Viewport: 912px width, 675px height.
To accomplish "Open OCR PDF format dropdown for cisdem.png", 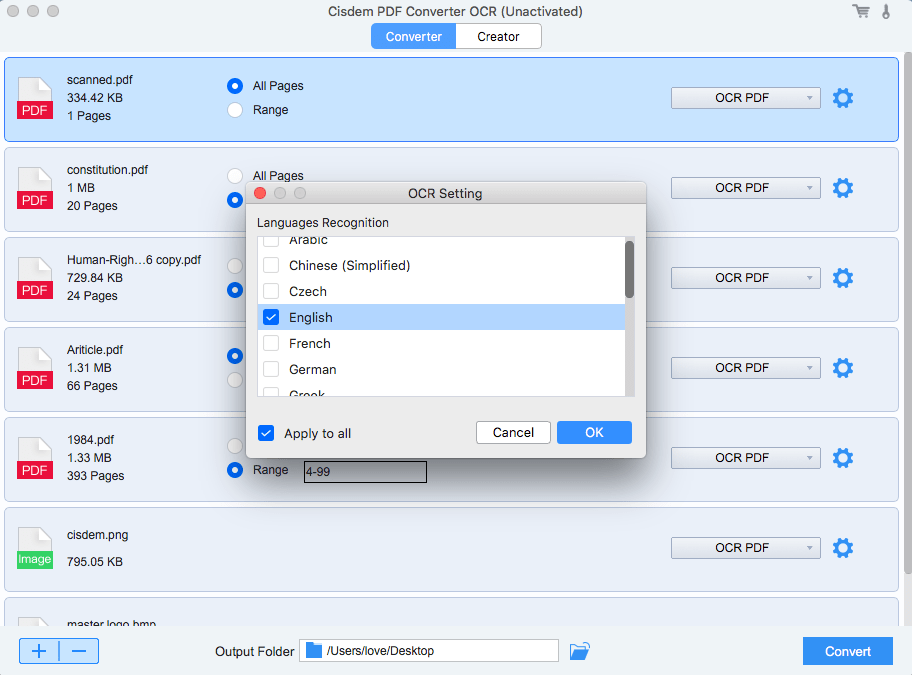I will click(746, 548).
